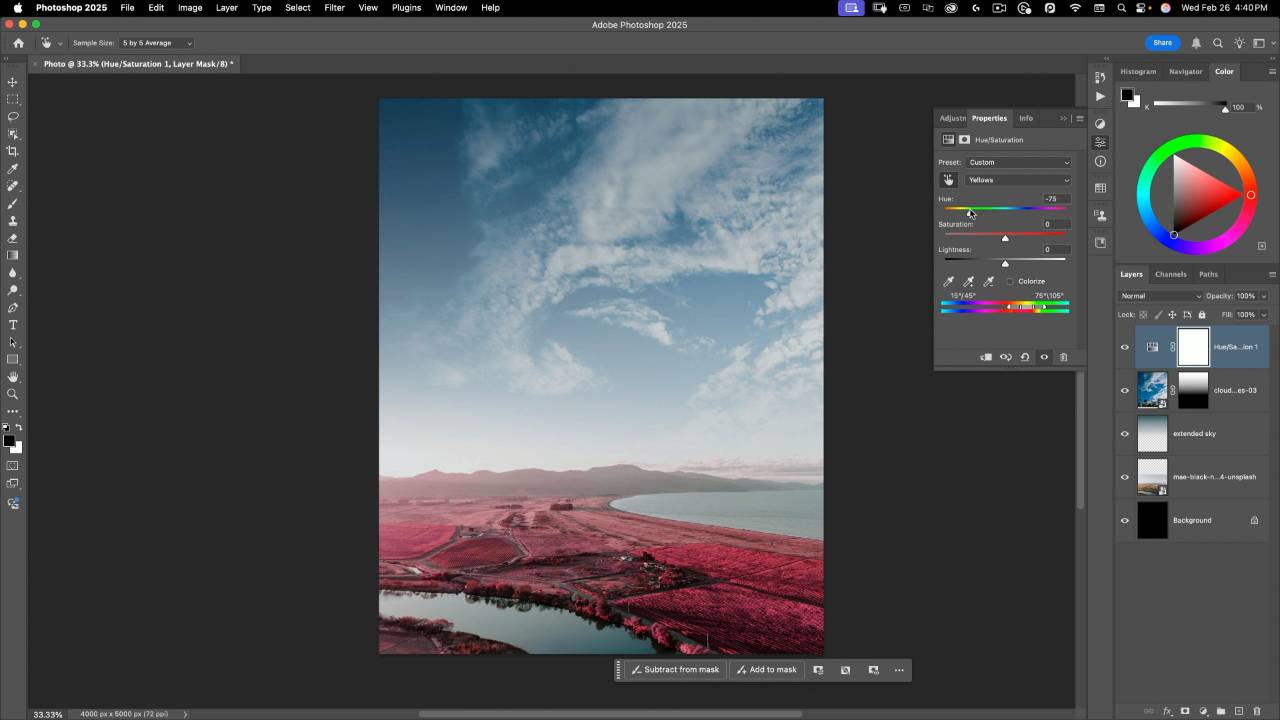Click the on-image targeted adjustment hand icon

point(948,180)
